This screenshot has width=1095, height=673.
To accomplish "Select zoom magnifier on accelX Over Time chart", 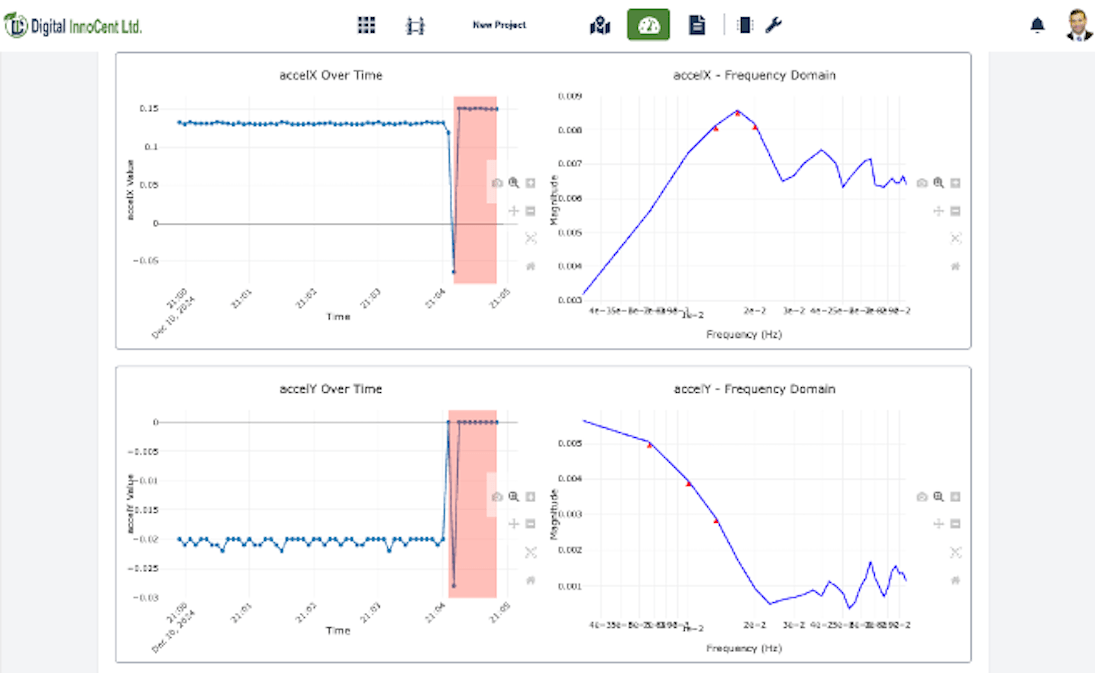I will [x=513, y=183].
